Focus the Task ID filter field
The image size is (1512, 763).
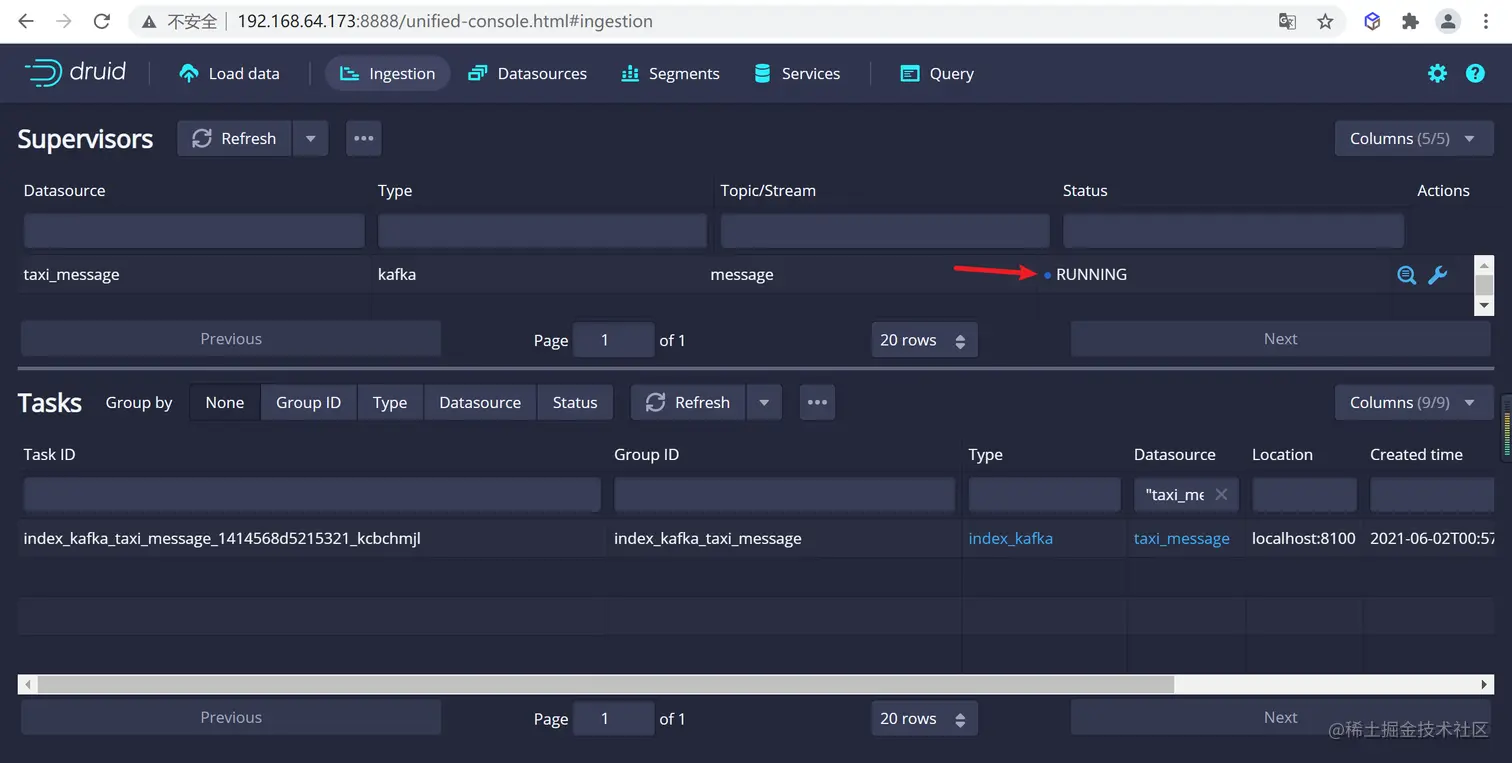pos(312,495)
